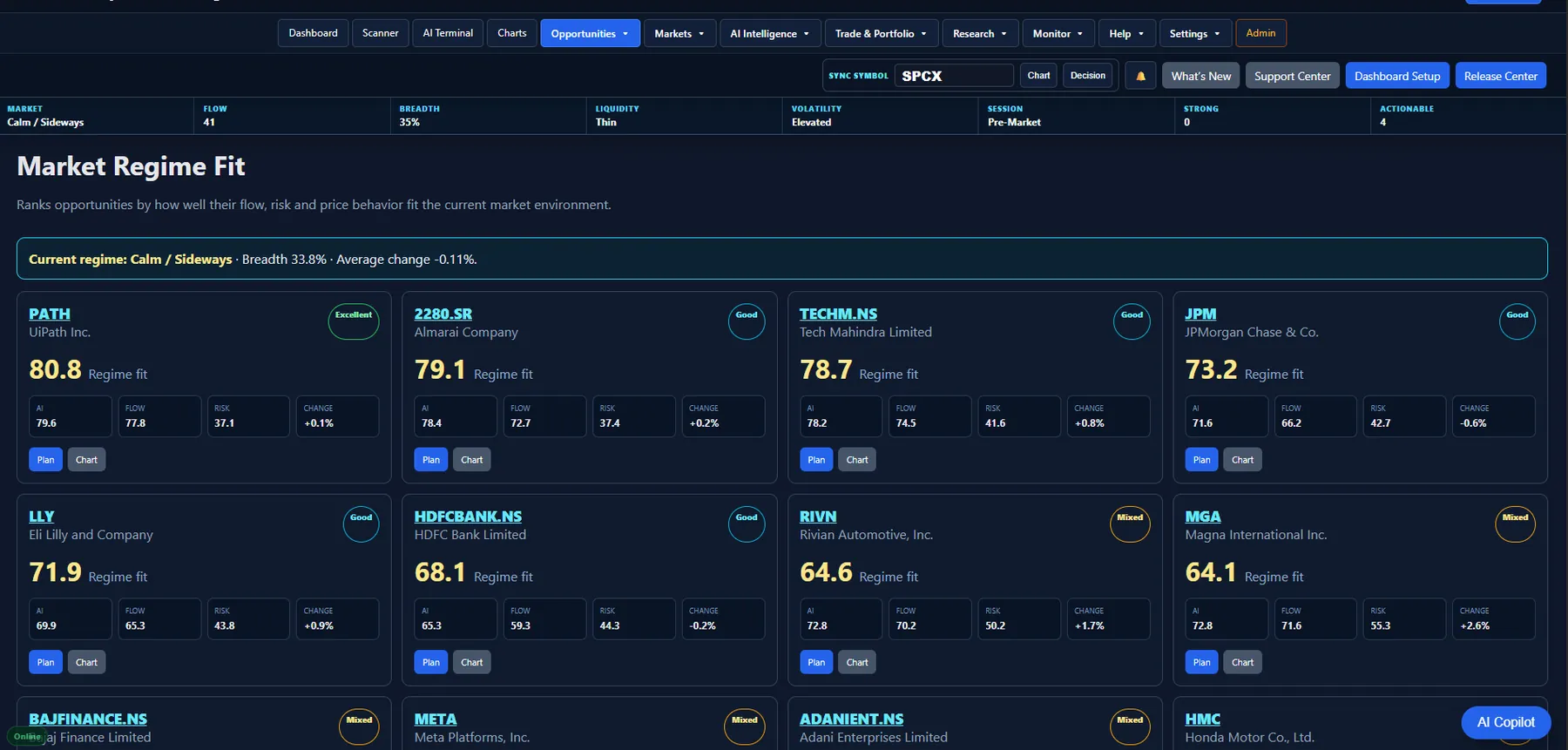Open the JPM ticker link
Viewport: 1568px width, 750px height.
point(1200,314)
